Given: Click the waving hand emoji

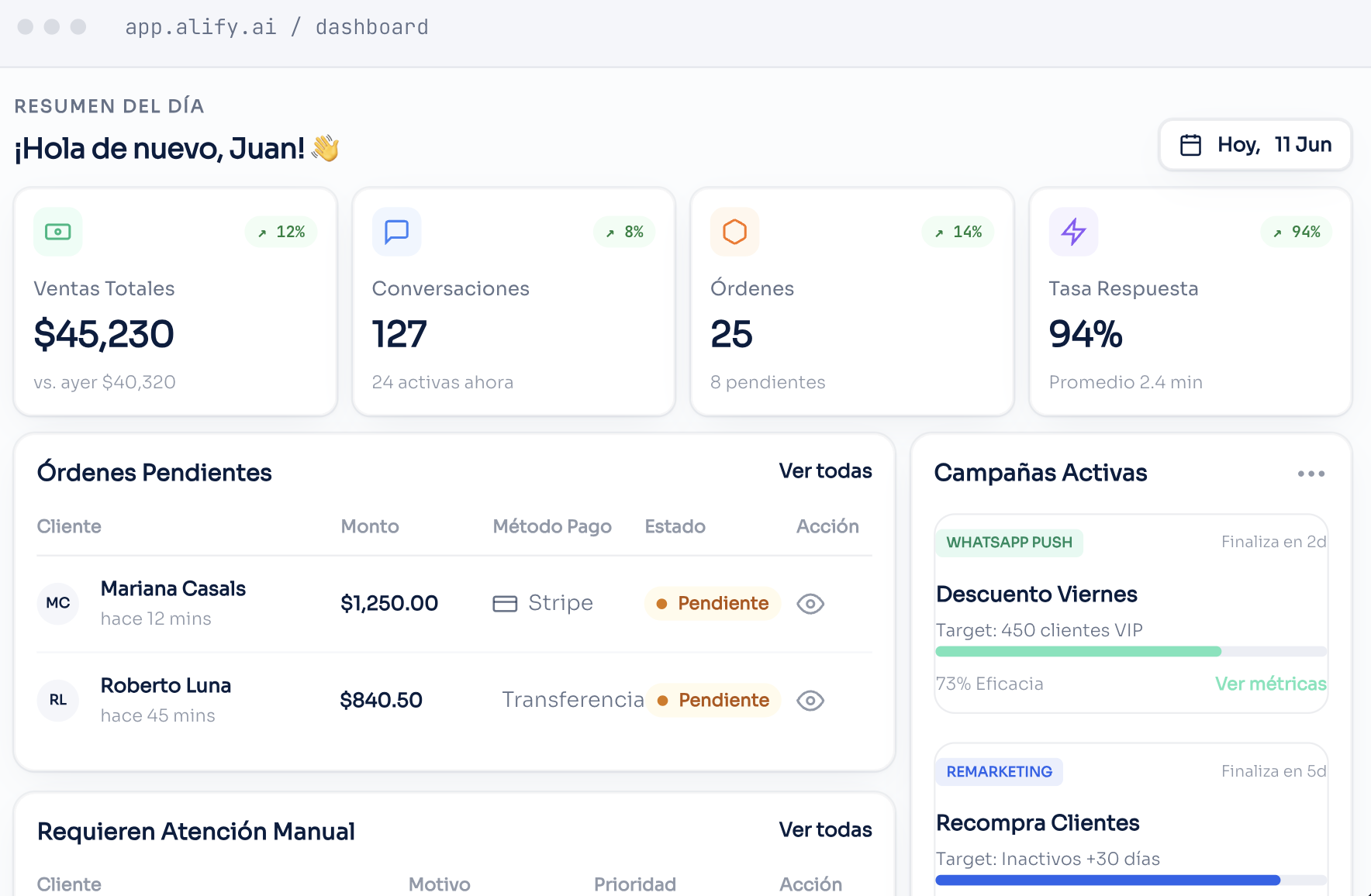Looking at the screenshot, I should [326, 148].
